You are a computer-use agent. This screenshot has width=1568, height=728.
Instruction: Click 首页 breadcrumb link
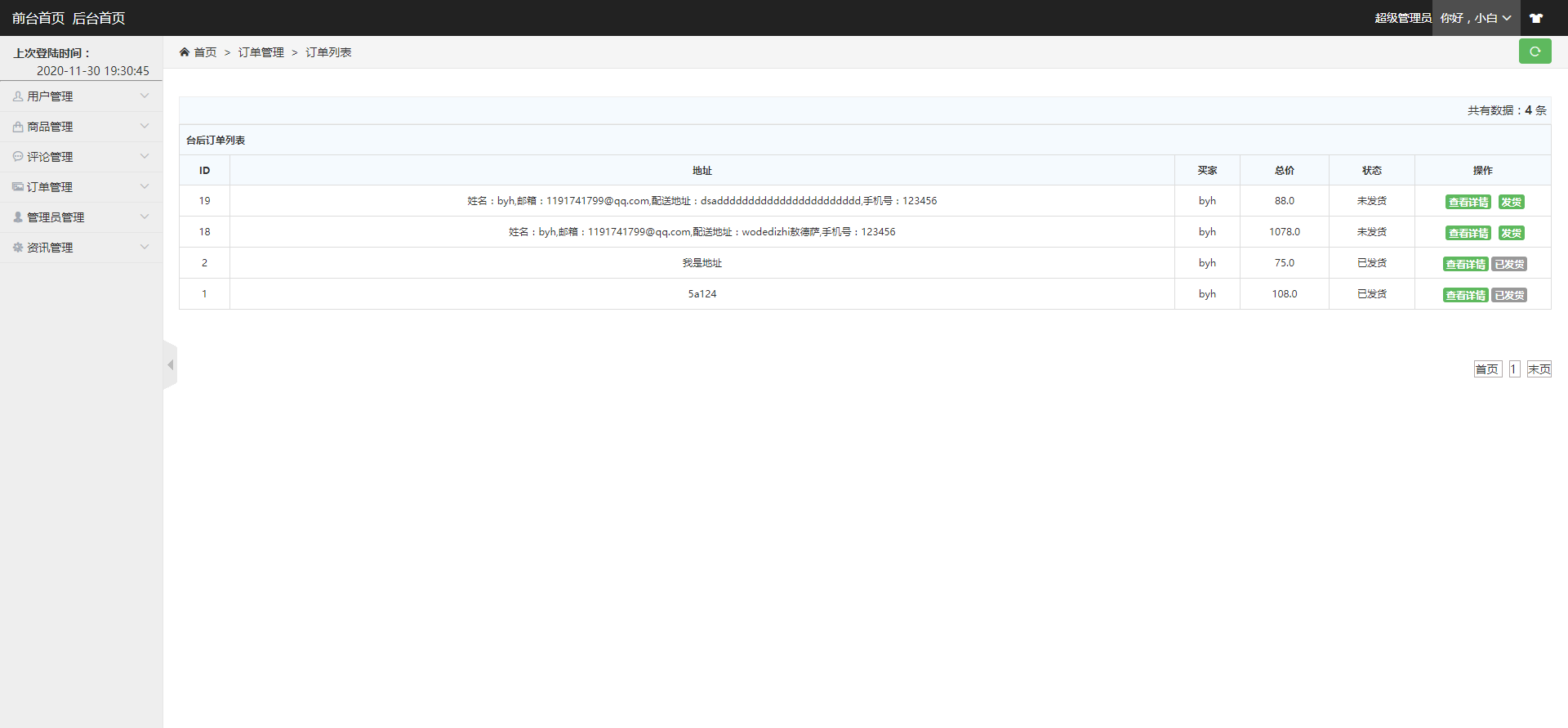tap(205, 52)
